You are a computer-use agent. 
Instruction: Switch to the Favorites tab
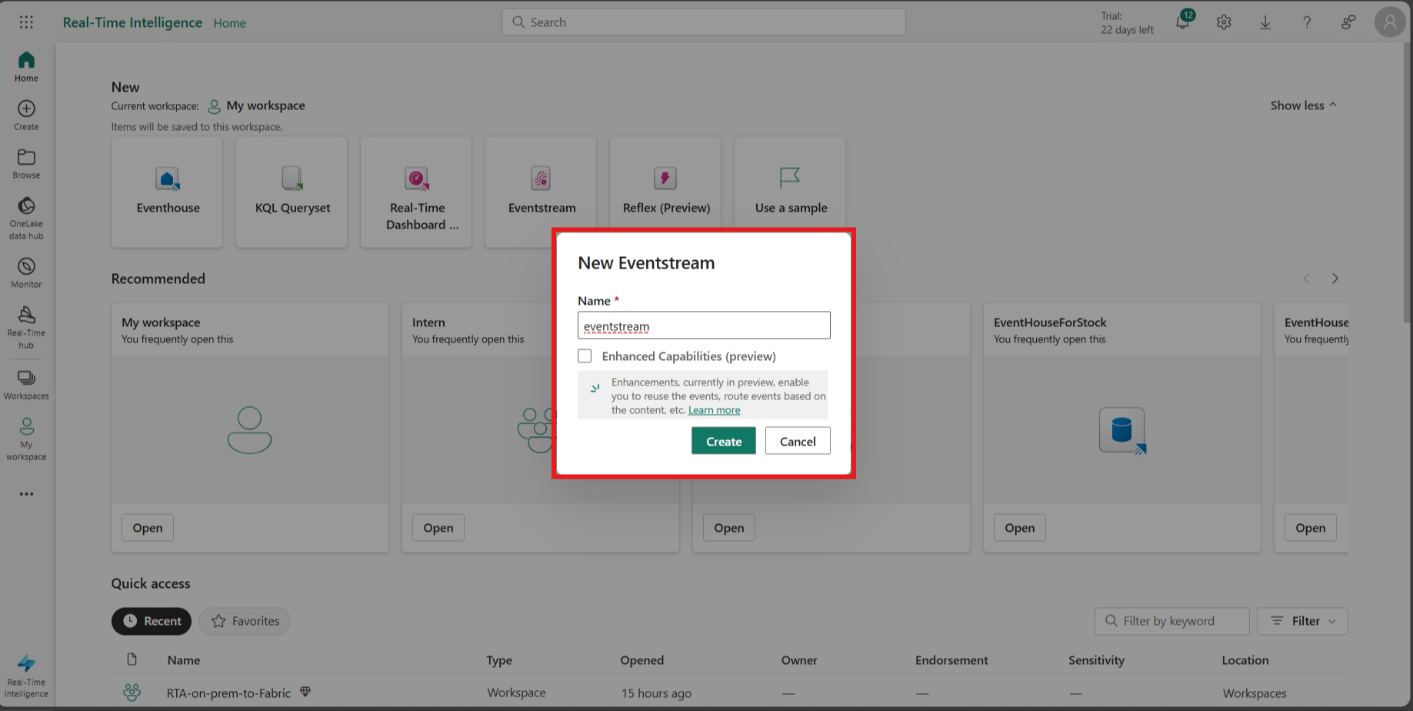[x=245, y=621]
